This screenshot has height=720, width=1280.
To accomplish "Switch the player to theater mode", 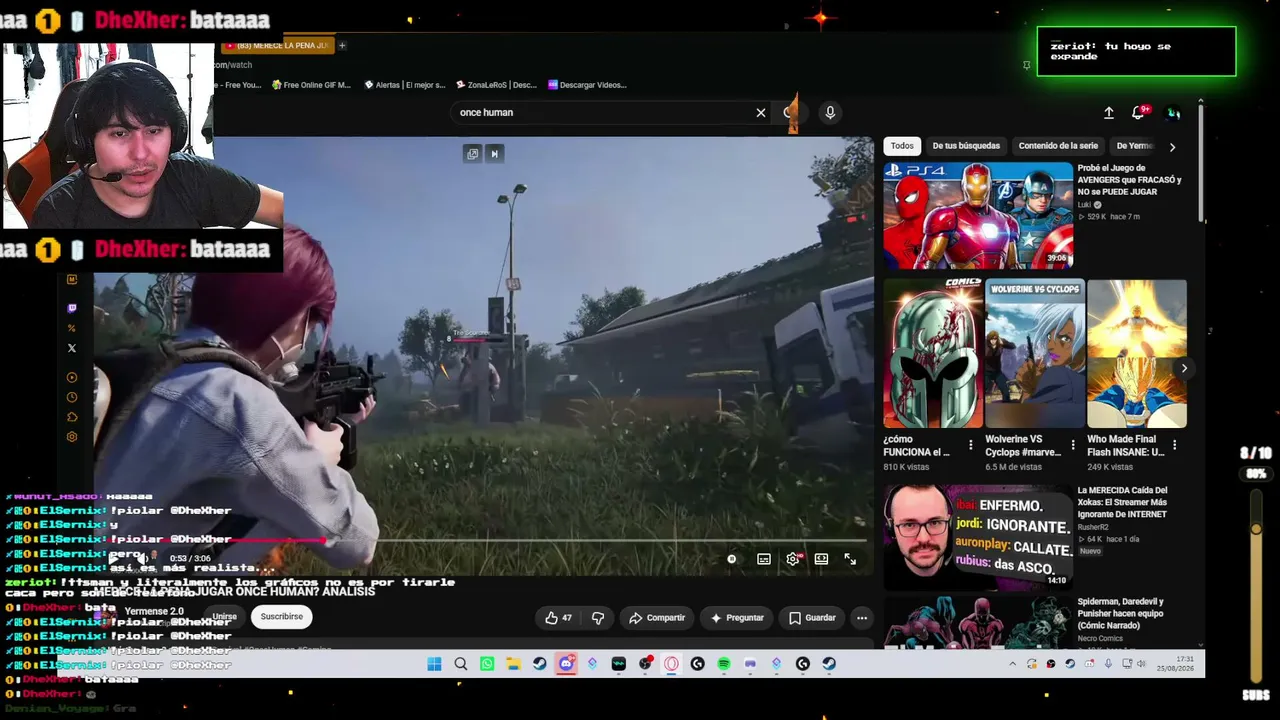I will pyautogui.click(x=821, y=559).
